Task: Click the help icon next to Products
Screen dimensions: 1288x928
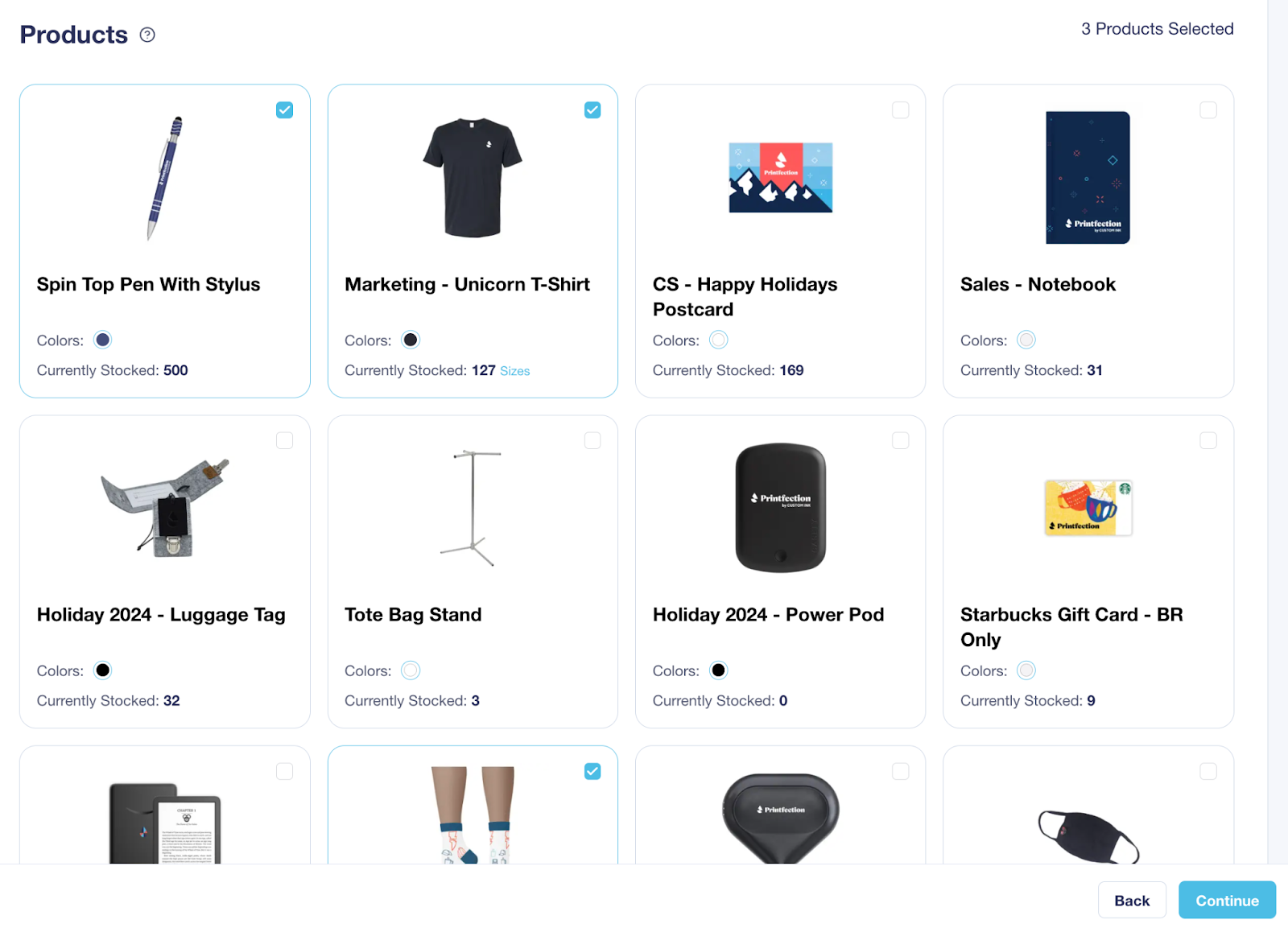Action: click(147, 35)
